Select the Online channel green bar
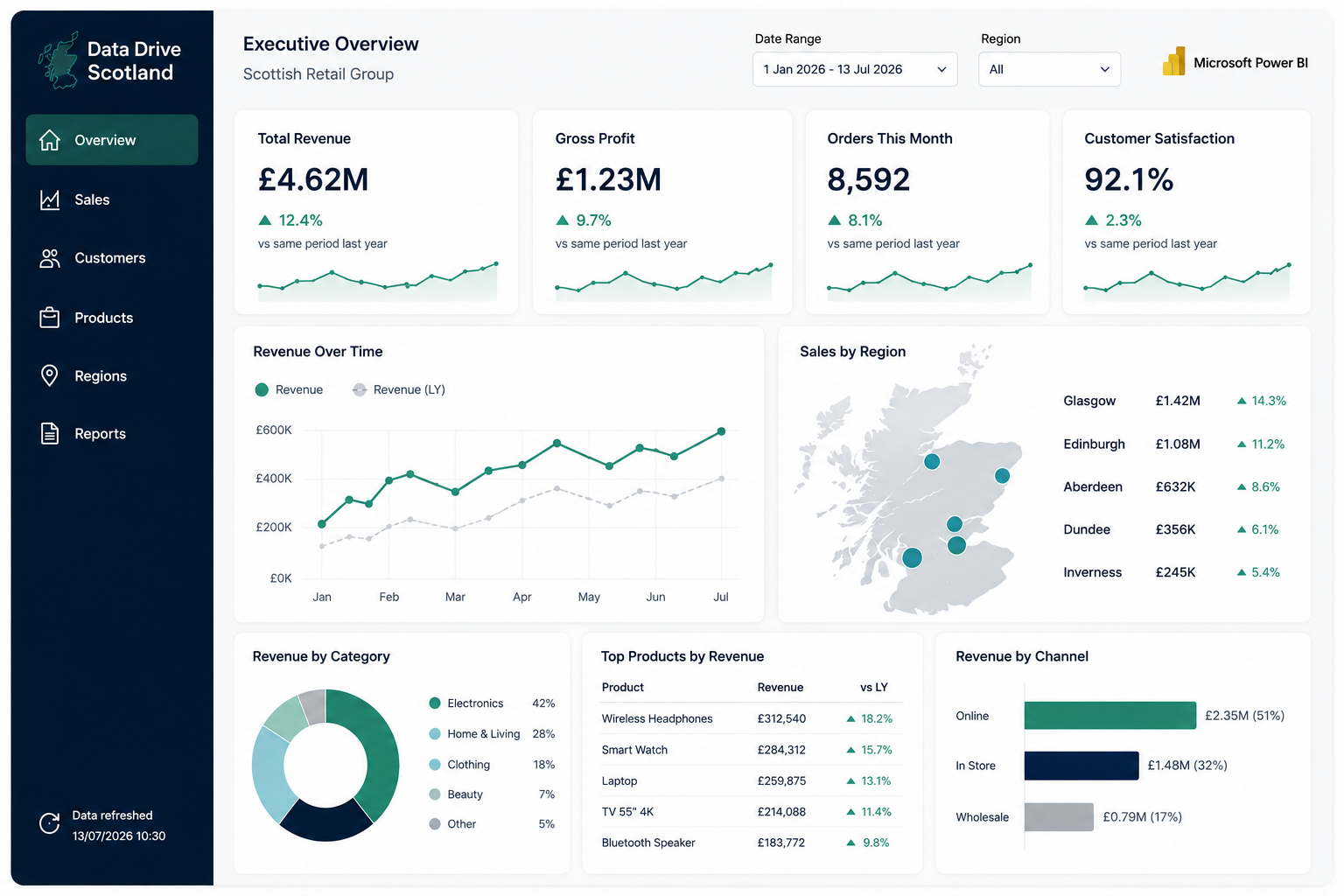 [1109, 715]
